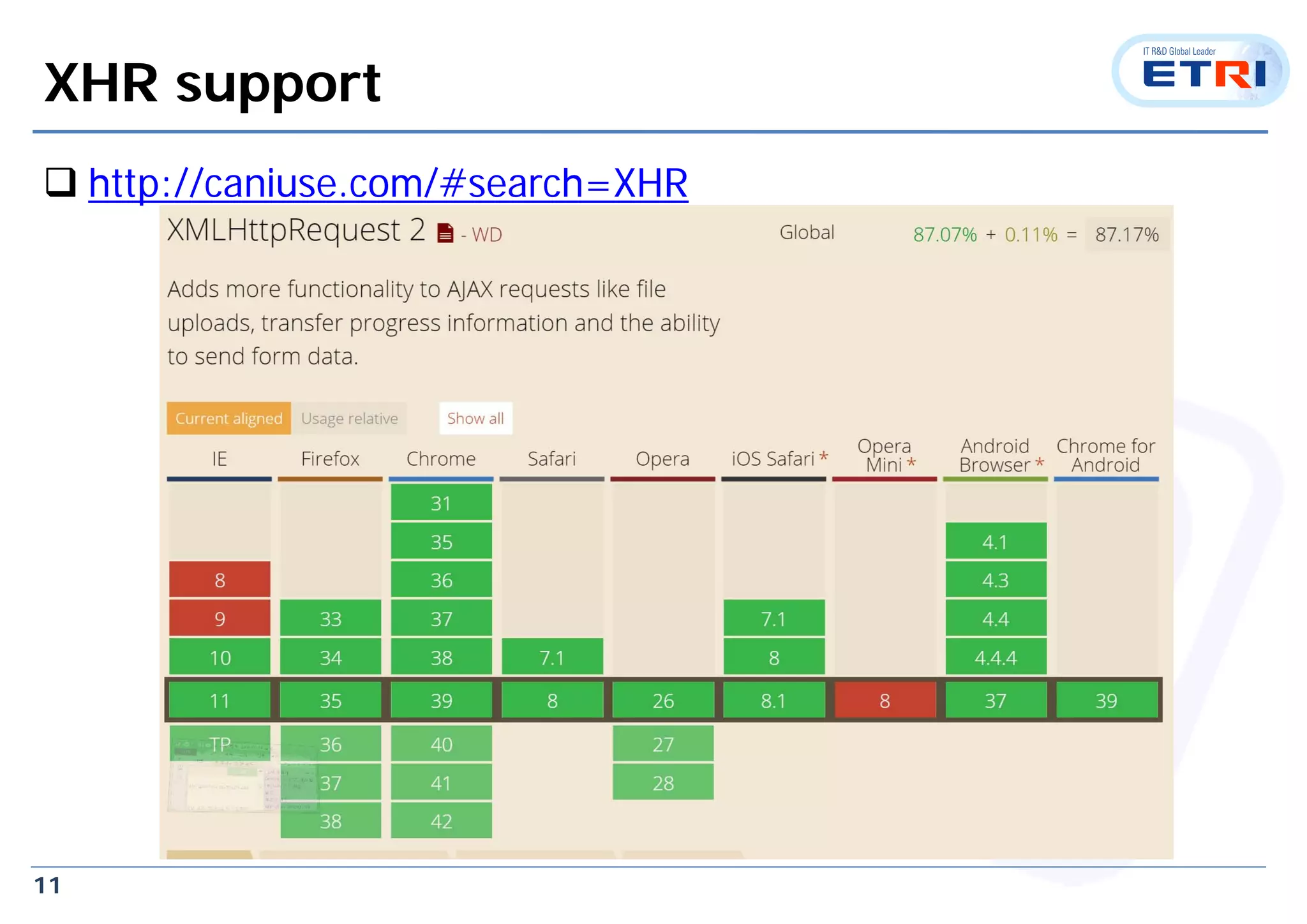The image size is (1307, 924).
Task: Click the red IE 9 cell
Action: pos(220,618)
